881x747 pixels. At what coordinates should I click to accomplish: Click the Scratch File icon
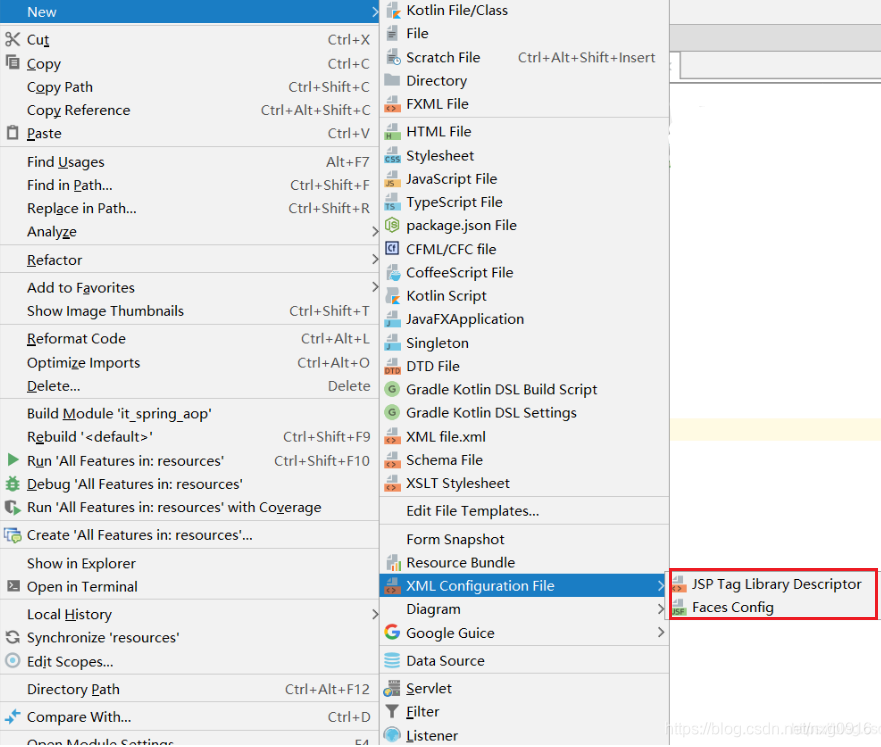392,57
